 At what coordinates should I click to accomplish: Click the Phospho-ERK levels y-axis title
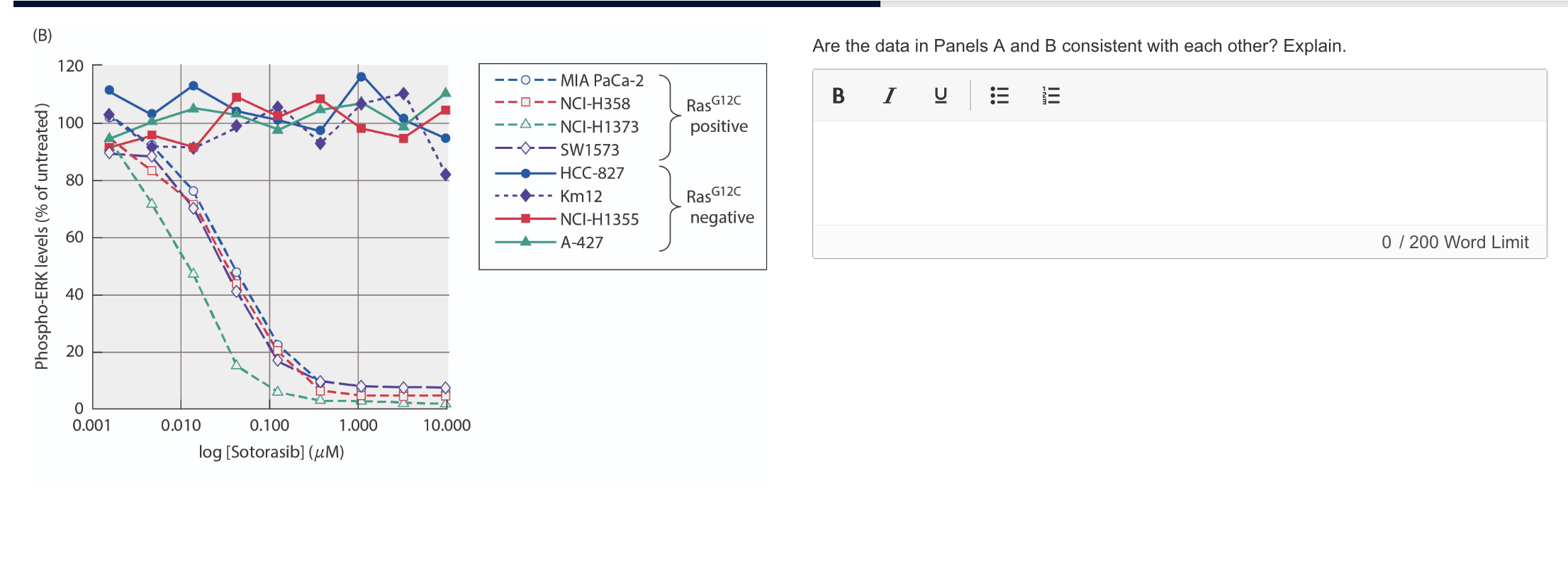42,236
